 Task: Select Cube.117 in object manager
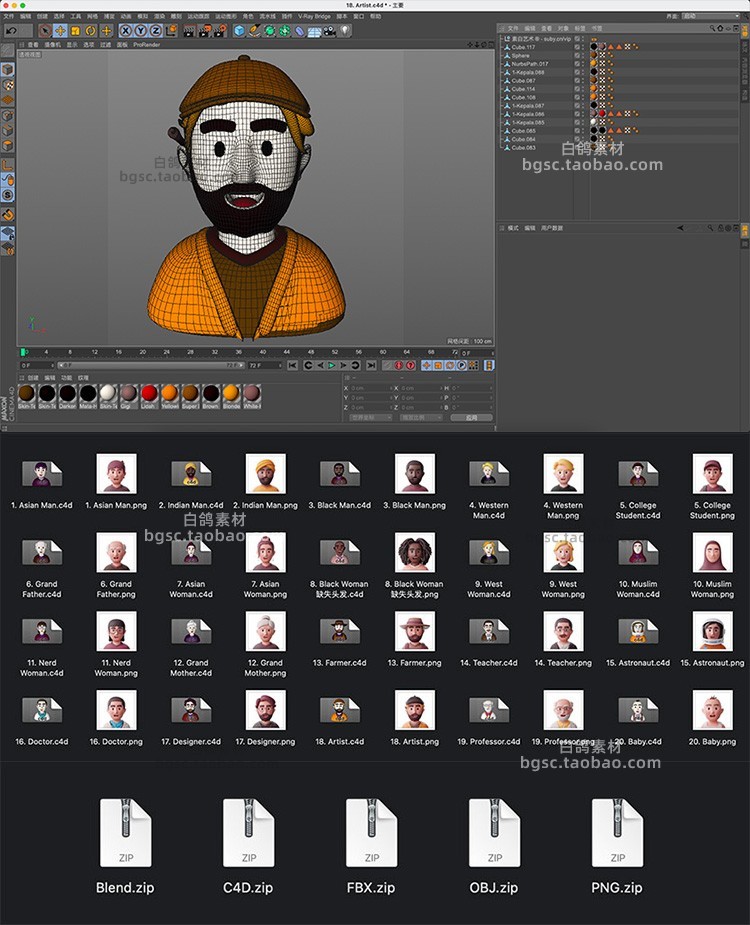[x=523, y=47]
